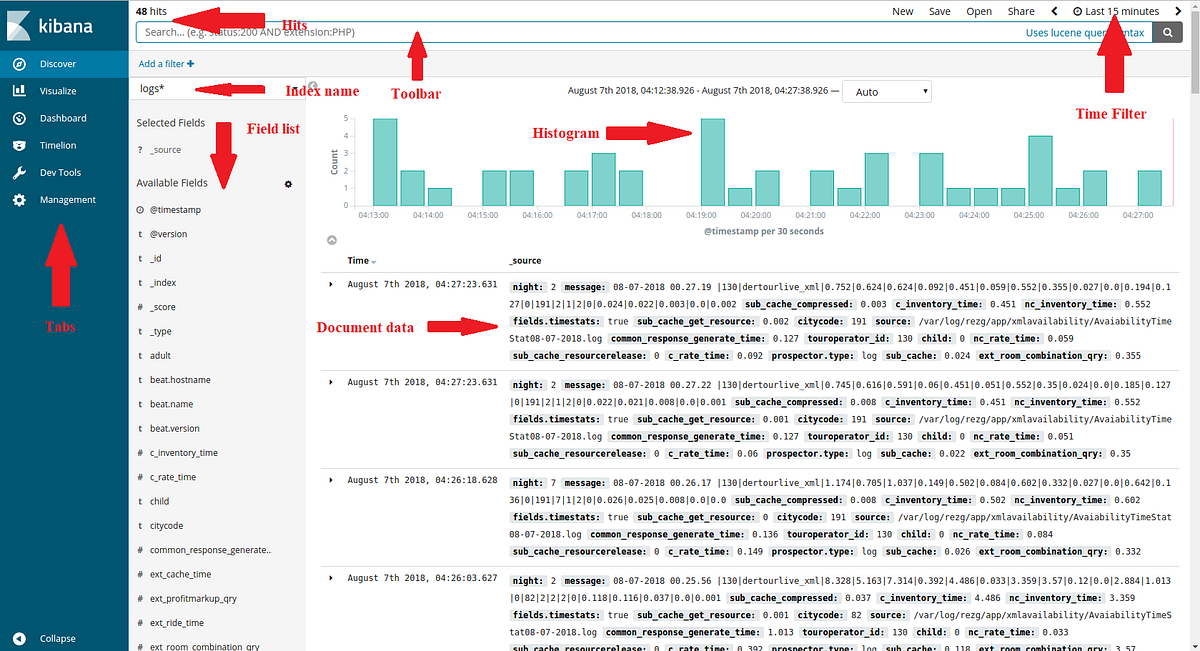
Task: Click the Share menu item
Action: (1020, 11)
